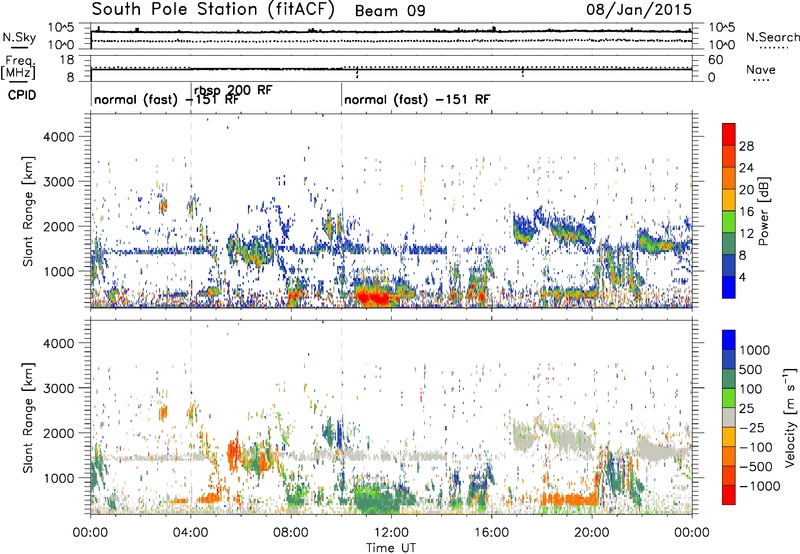Click the strong red power echo near 11:30
This screenshot has height=554, width=800.
tap(375, 296)
